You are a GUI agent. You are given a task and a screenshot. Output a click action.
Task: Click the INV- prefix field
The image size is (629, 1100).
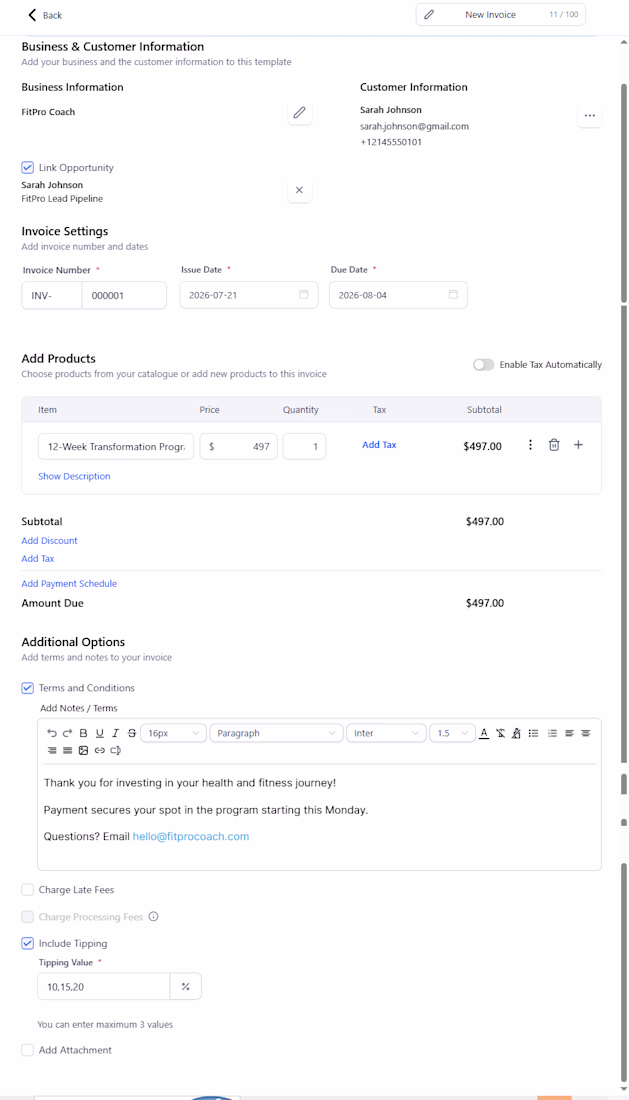(52, 295)
